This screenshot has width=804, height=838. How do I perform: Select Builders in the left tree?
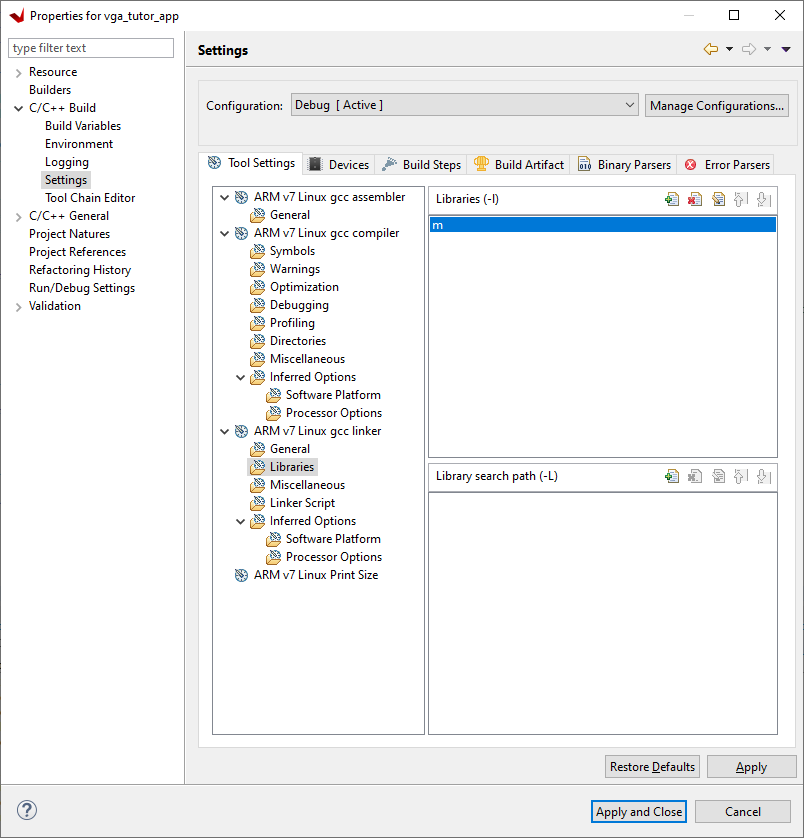[50, 90]
